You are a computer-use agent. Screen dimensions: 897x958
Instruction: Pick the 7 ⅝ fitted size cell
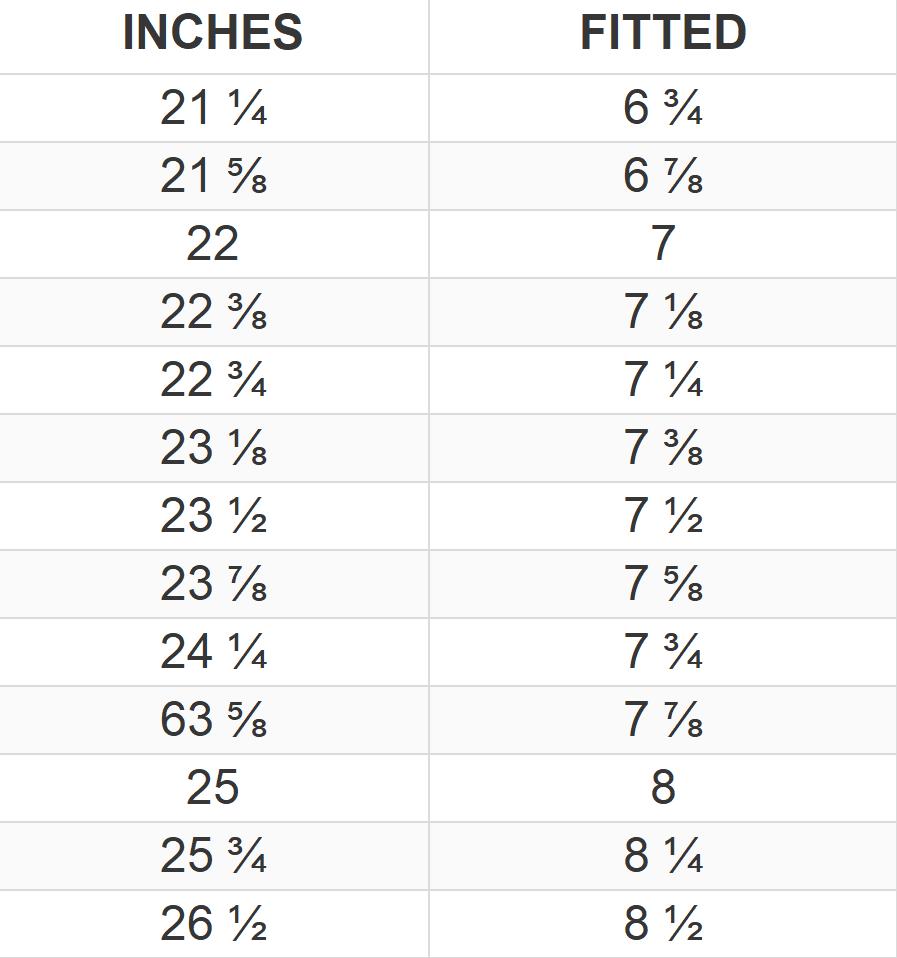(x=663, y=584)
